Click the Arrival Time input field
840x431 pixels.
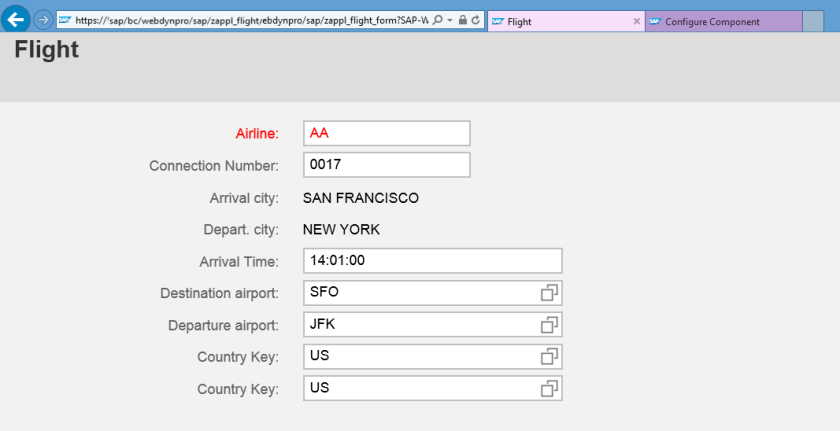(x=432, y=261)
